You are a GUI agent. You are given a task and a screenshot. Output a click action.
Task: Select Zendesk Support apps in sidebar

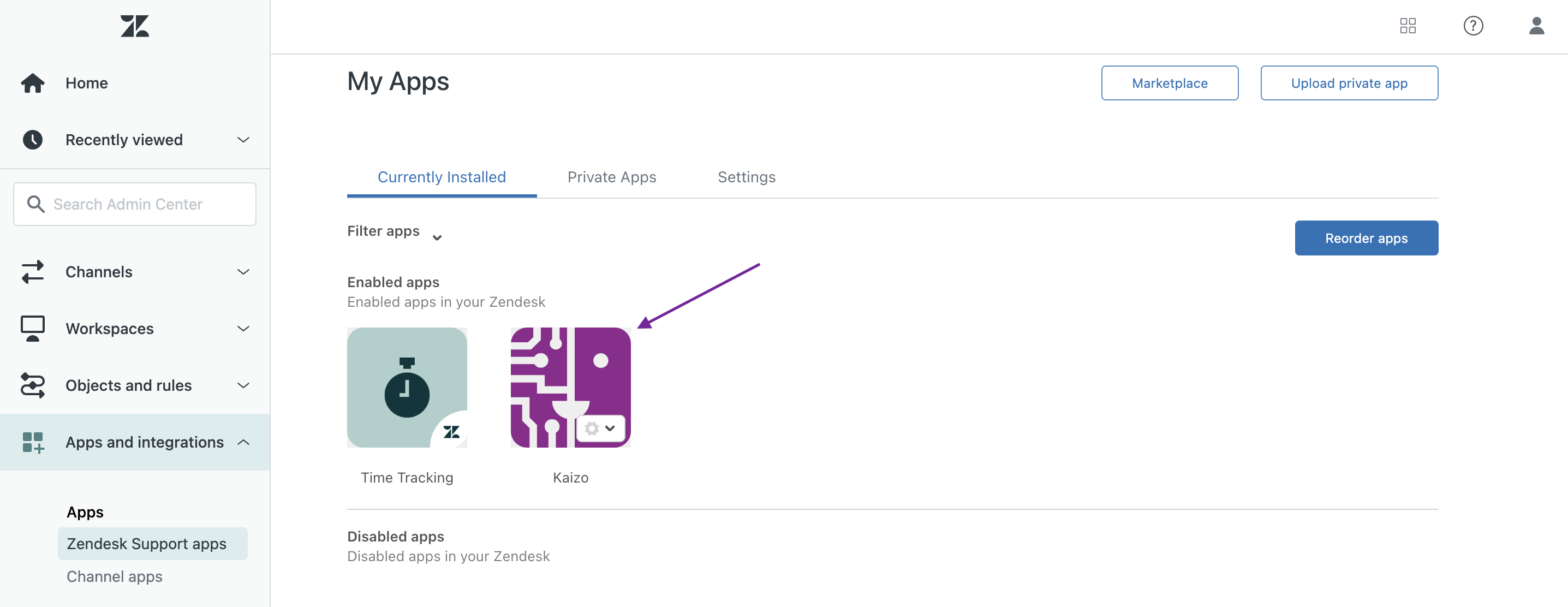153,544
